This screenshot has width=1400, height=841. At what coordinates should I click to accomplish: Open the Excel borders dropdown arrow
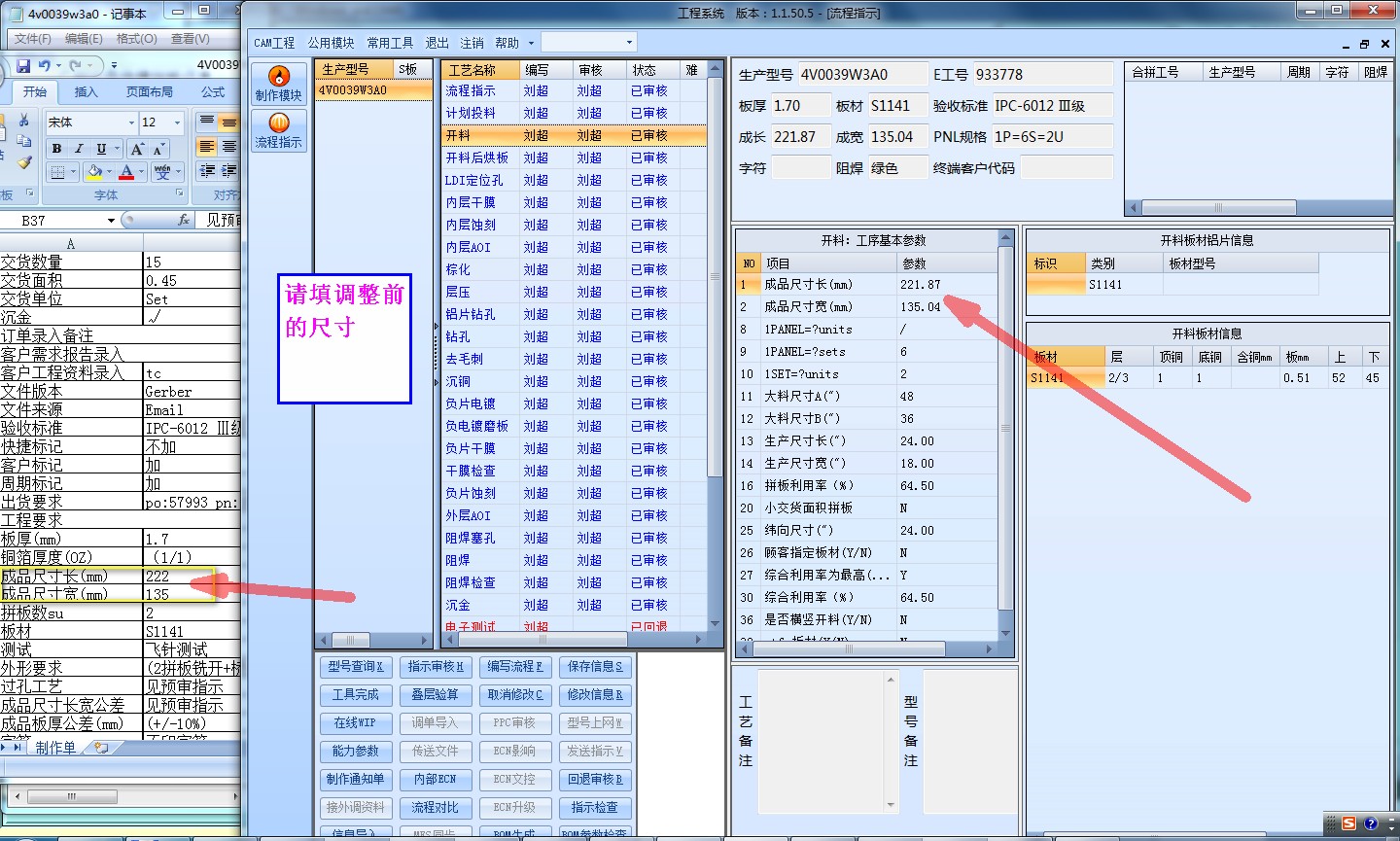73,172
